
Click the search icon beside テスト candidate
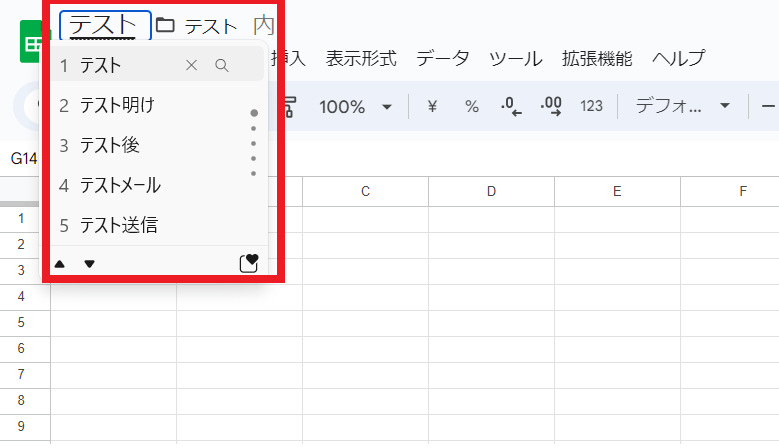tap(222, 66)
